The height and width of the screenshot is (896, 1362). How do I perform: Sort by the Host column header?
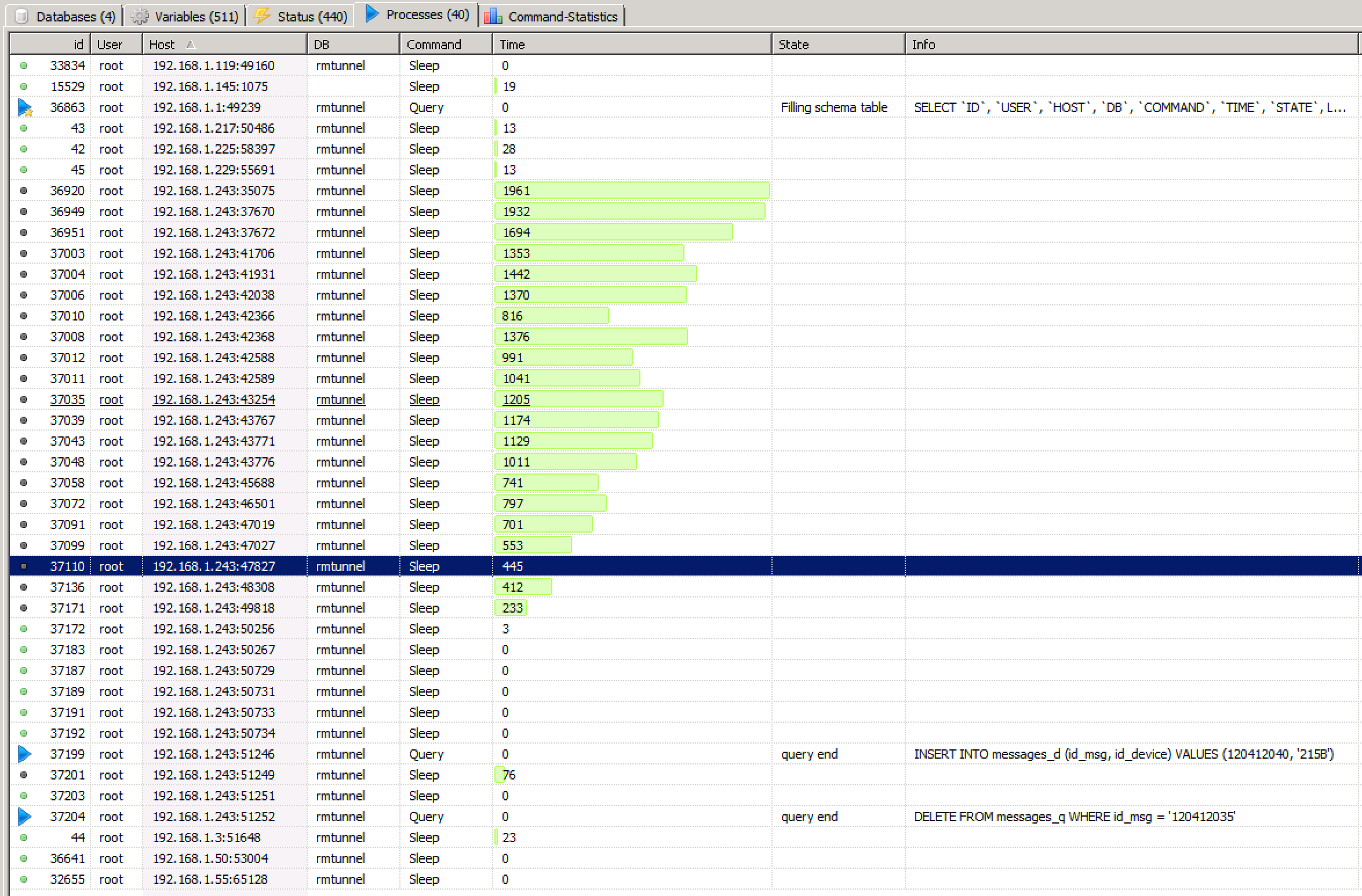pos(162,45)
